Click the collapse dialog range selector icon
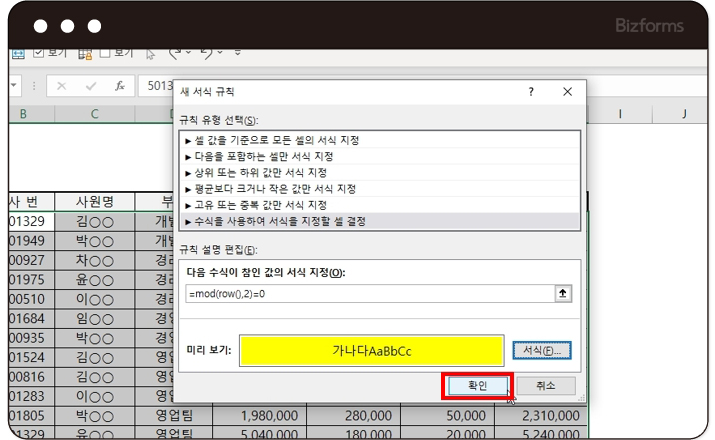715x440 pixels. (x=563, y=293)
